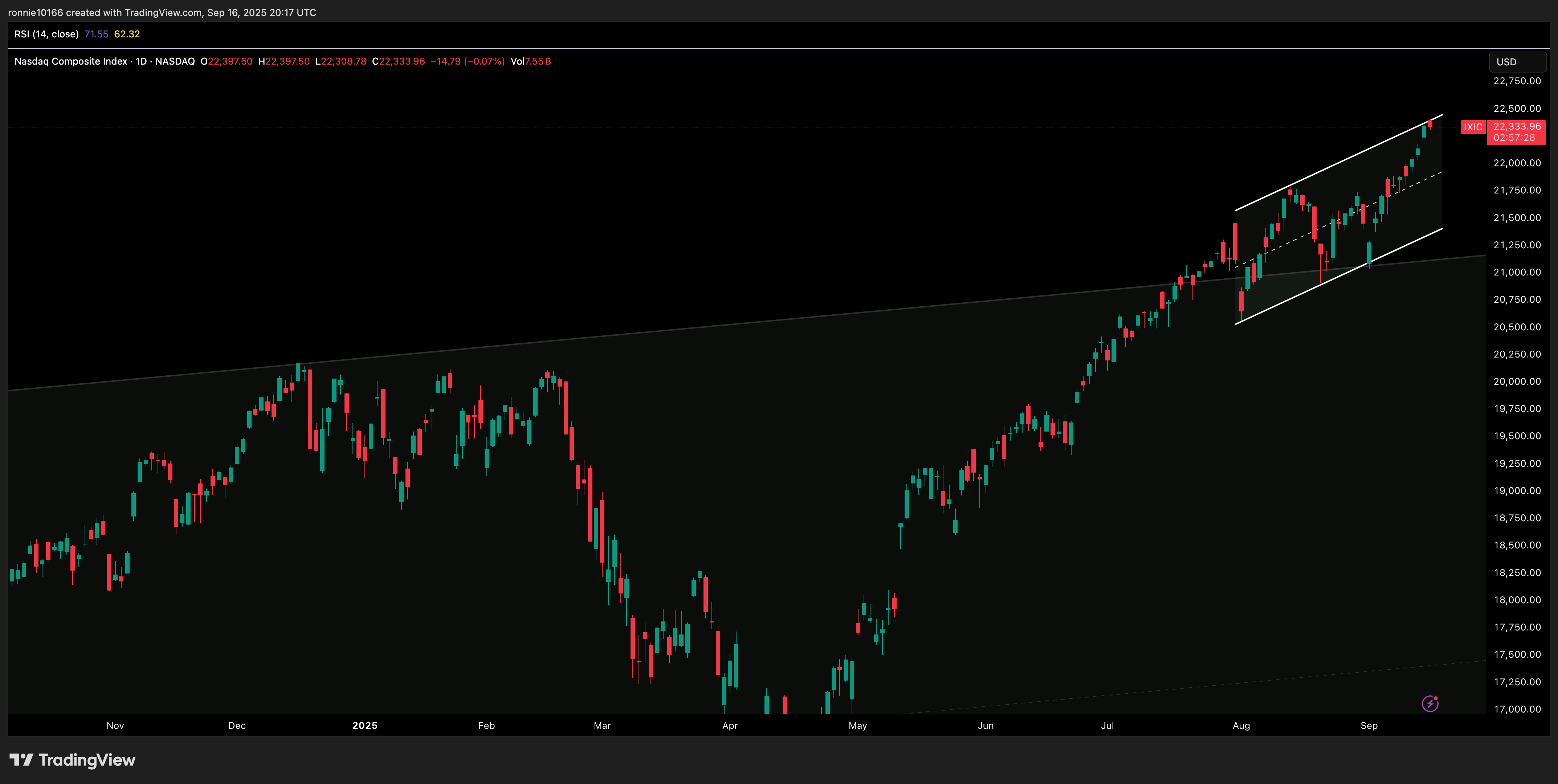
Task: Click the low value L22,308.78
Action: point(340,61)
